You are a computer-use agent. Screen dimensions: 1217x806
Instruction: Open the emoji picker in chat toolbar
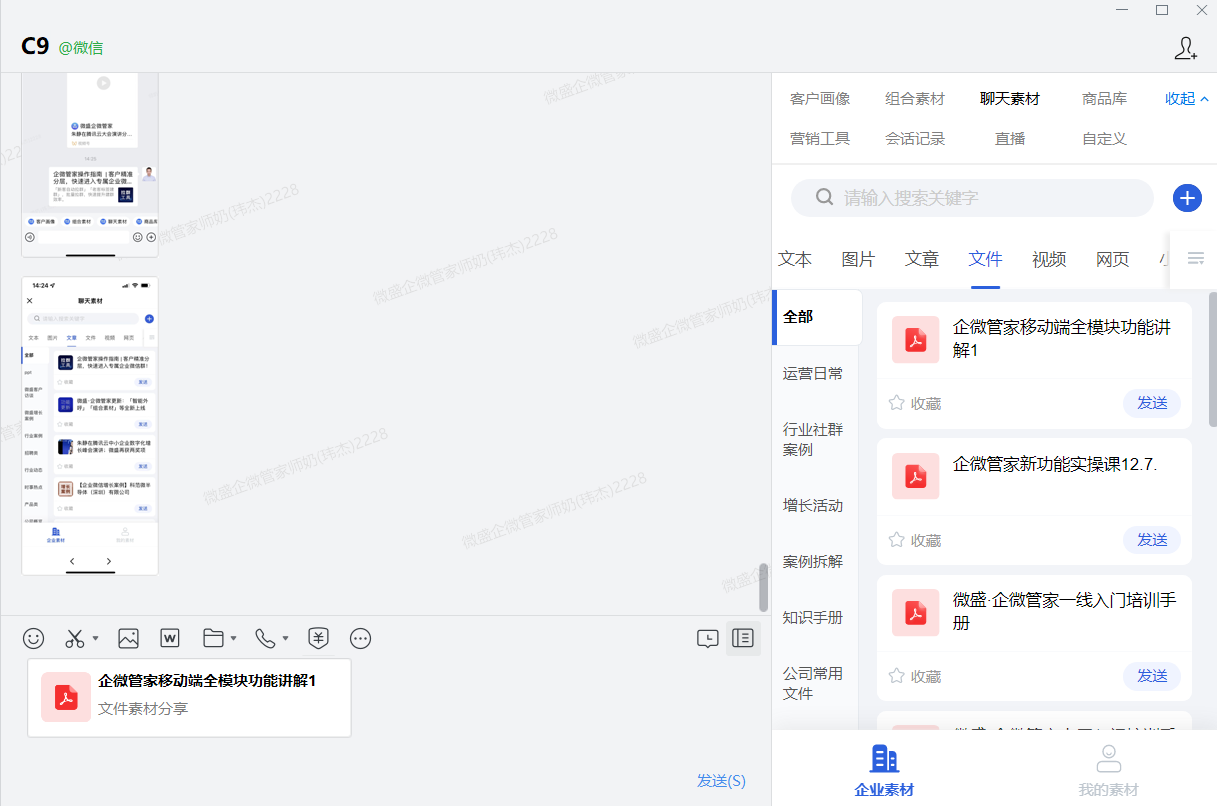34,638
